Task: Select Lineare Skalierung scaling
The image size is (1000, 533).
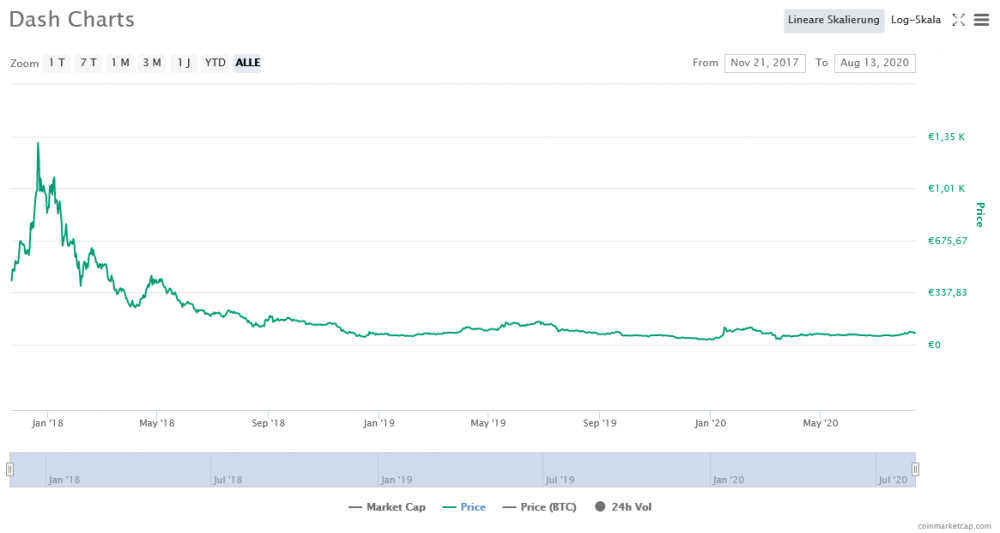Action: [834, 20]
